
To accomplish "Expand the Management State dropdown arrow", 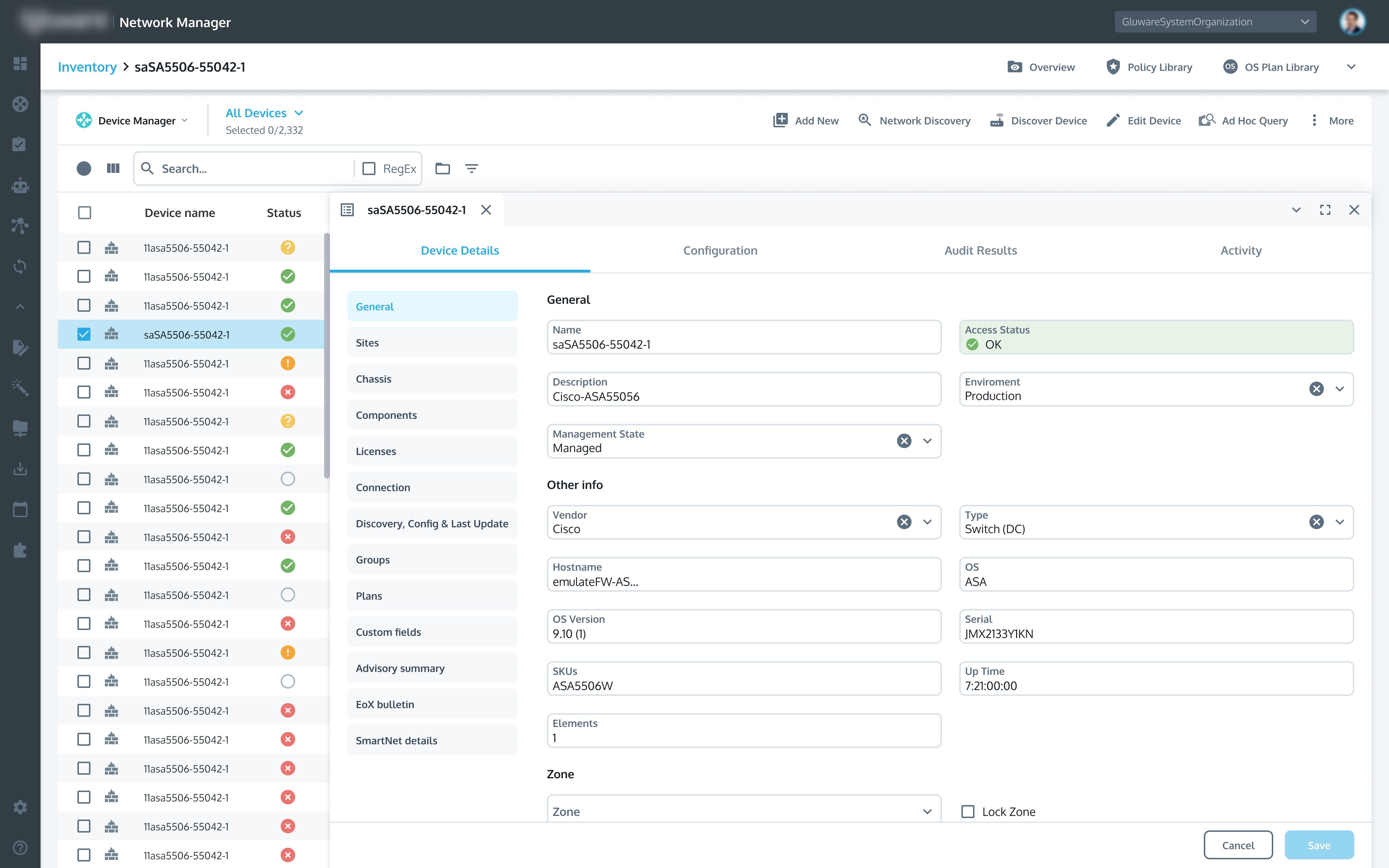I will coord(927,442).
